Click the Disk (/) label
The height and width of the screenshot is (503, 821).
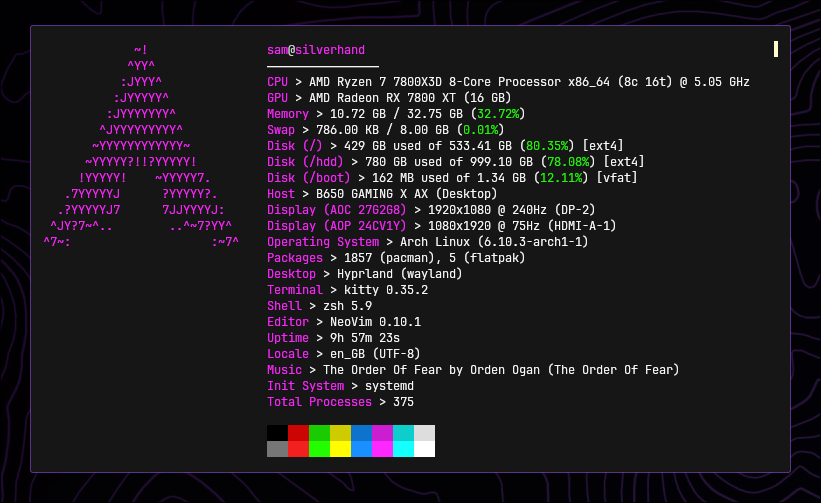pos(295,146)
